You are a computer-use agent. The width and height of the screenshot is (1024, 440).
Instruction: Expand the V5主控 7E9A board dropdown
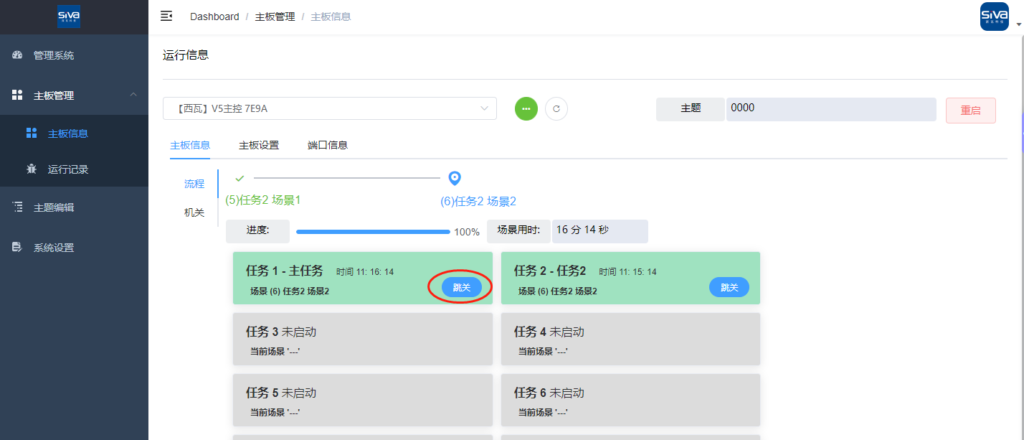coord(329,108)
